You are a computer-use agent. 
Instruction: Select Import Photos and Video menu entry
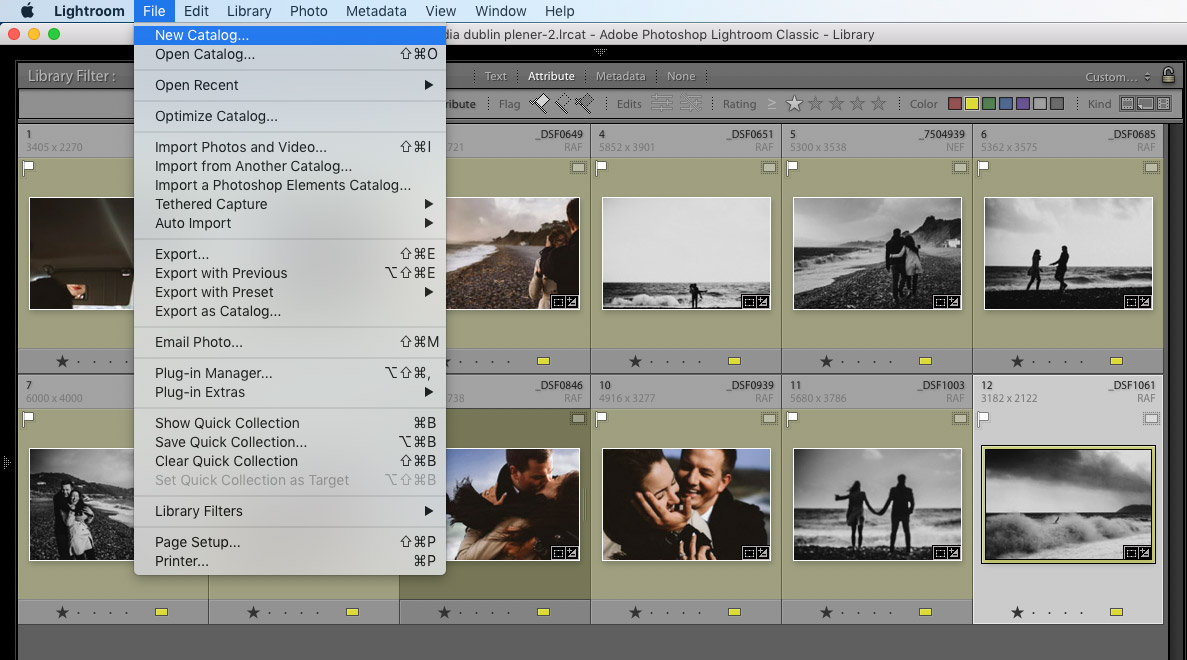[240, 147]
